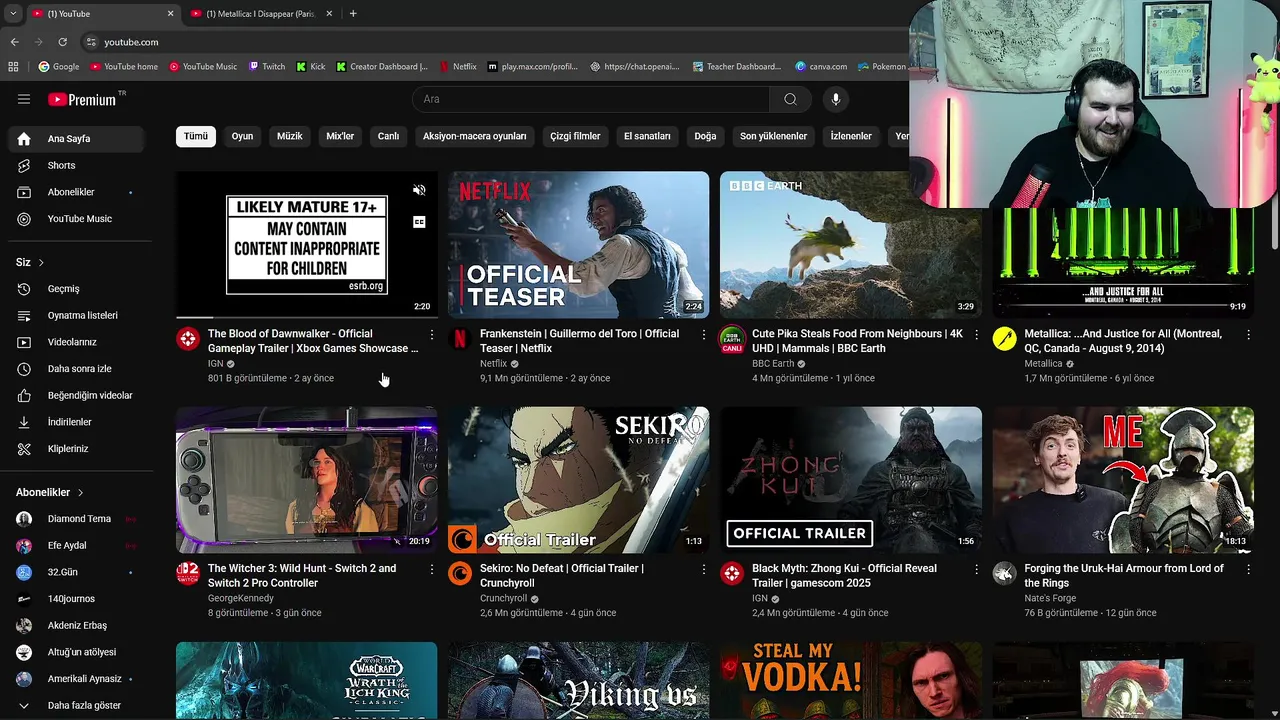The width and height of the screenshot is (1280, 720).
Task: Click the IGN channel avatar for Dawnwalker video
Action: tap(188, 338)
